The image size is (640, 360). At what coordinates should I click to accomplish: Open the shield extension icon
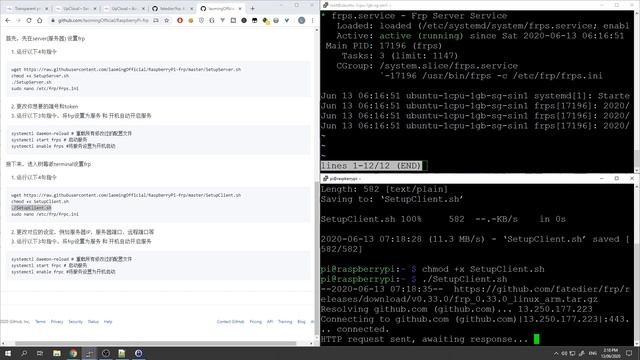click(201, 20)
